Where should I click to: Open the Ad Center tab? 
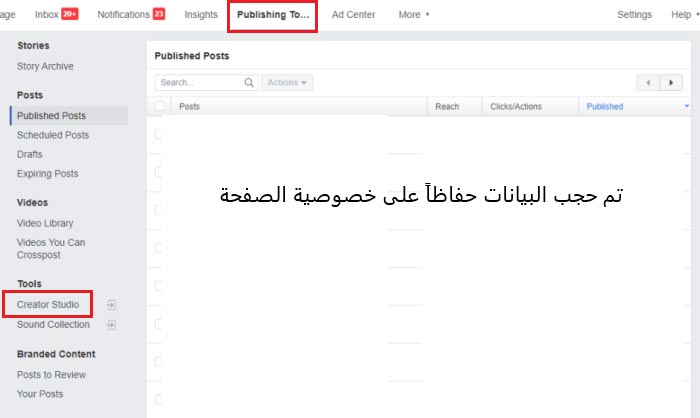pos(353,15)
